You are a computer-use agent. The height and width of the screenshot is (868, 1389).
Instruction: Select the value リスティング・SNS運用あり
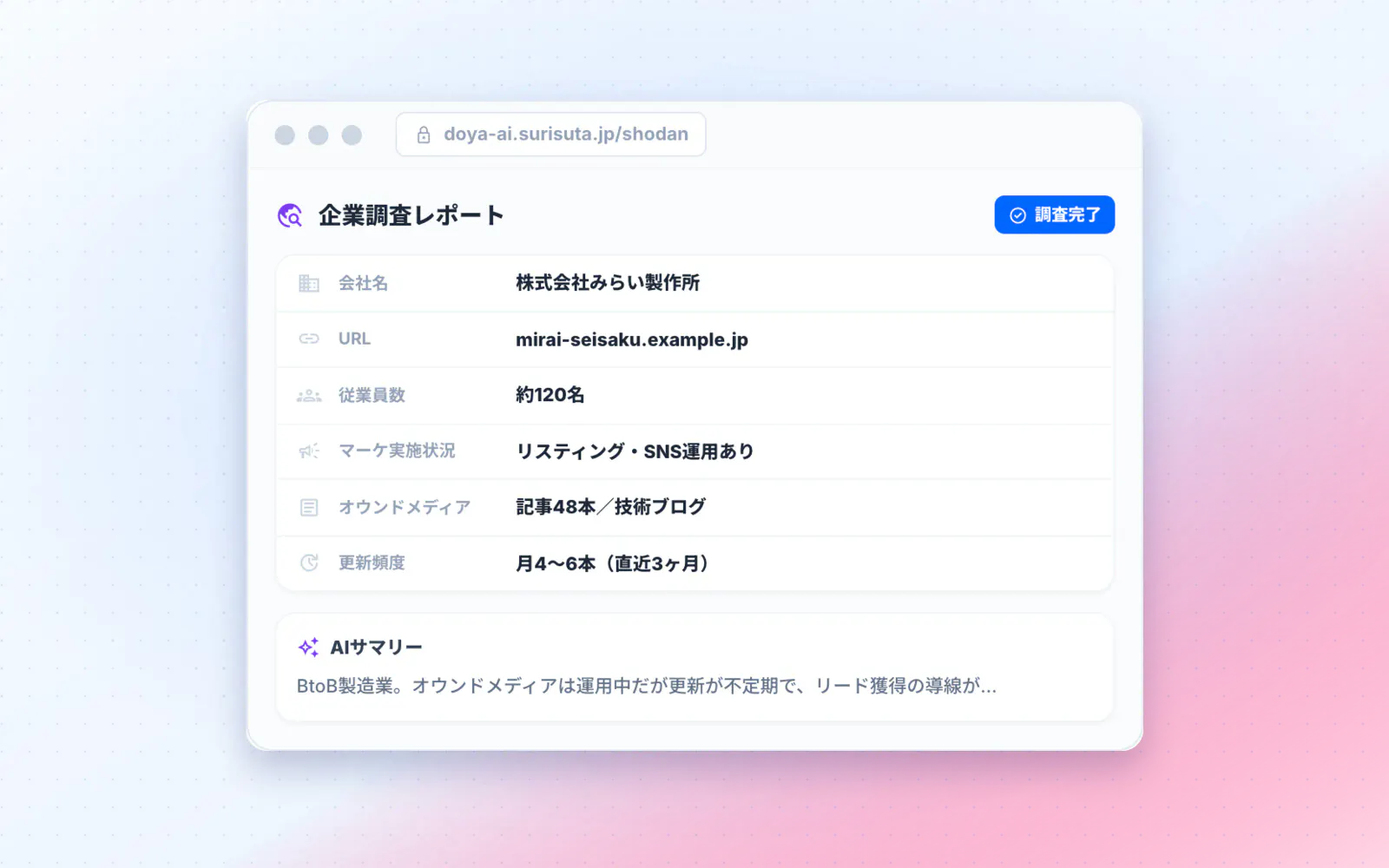click(635, 451)
